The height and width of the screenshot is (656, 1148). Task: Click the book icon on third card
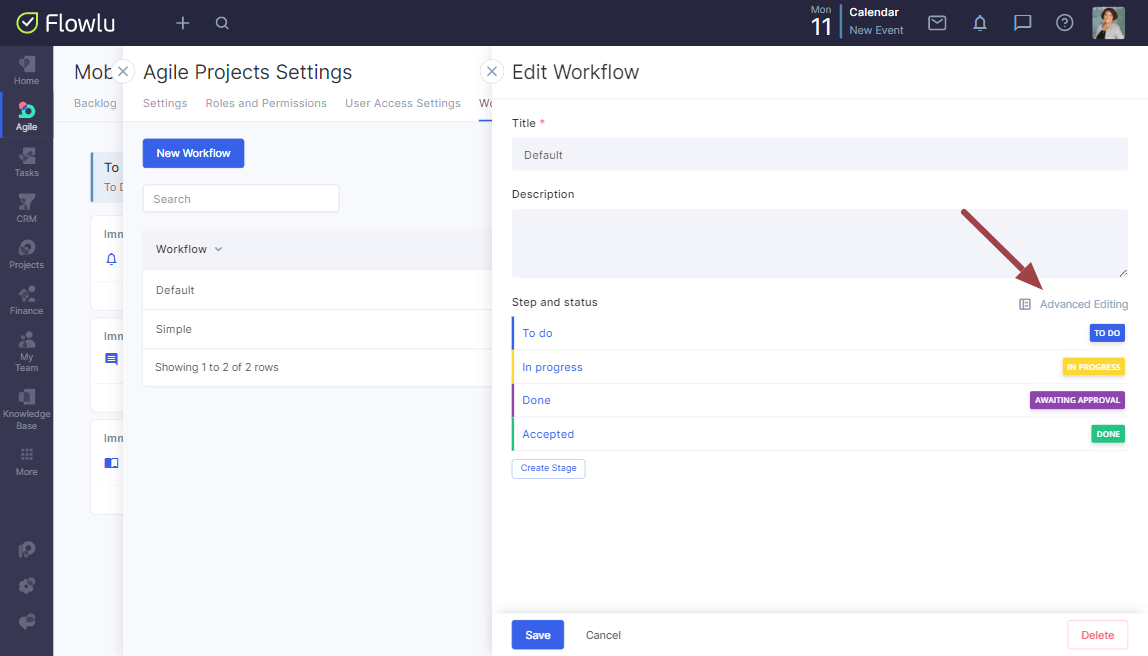[111, 463]
